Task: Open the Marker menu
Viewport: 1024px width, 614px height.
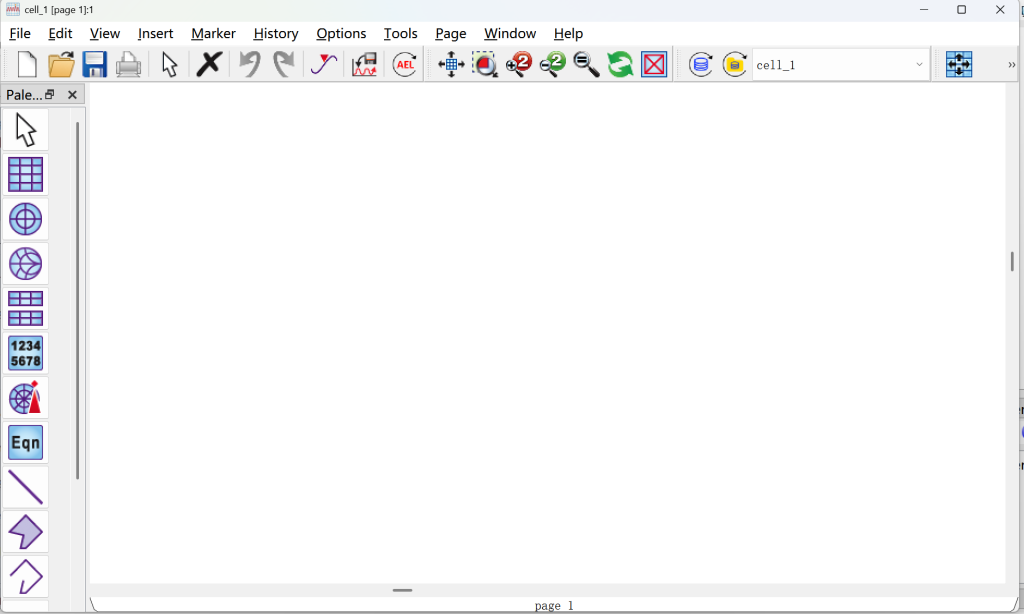Action: pos(213,34)
